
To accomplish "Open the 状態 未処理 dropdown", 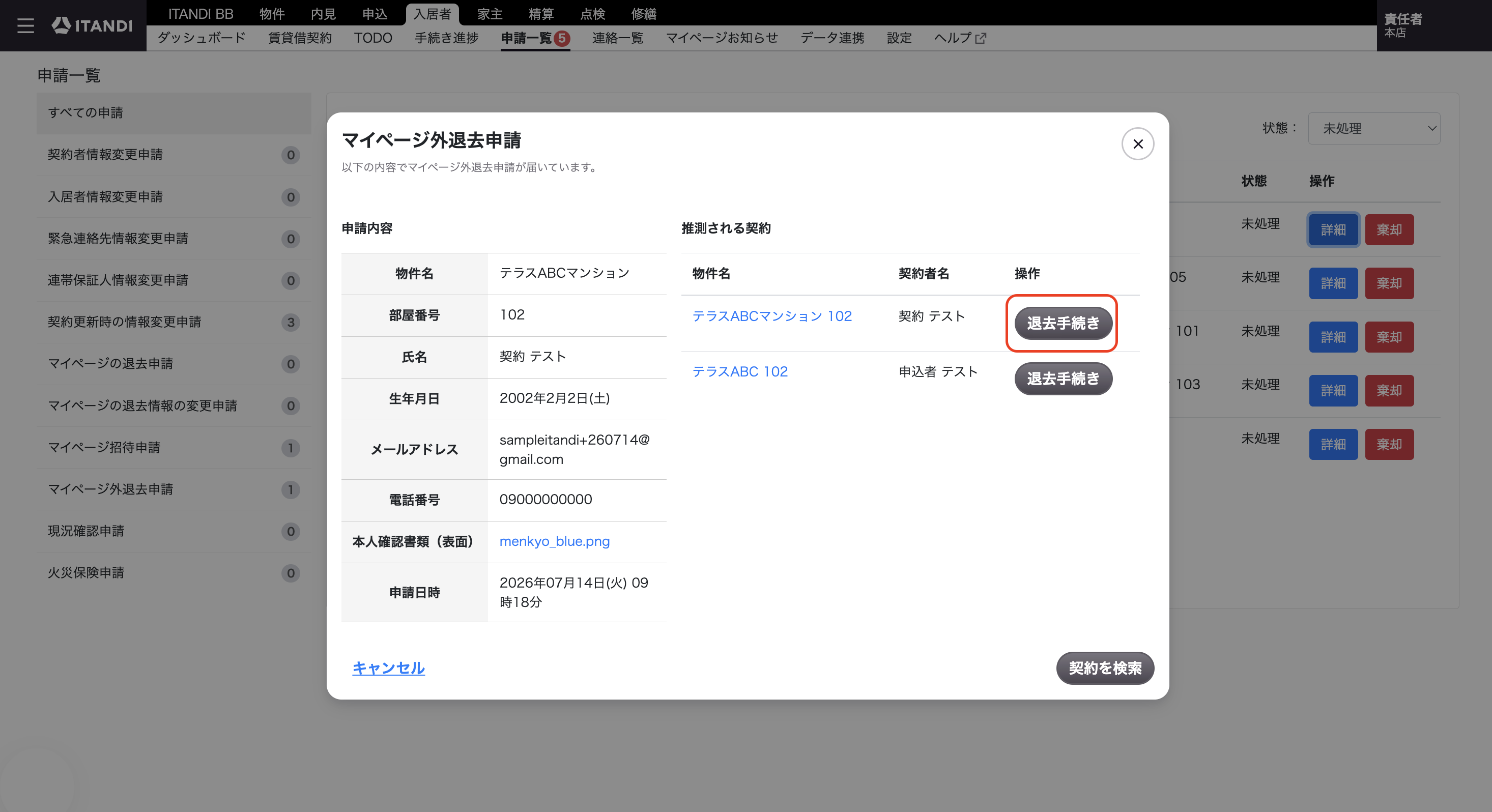I will [x=1374, y=128].
